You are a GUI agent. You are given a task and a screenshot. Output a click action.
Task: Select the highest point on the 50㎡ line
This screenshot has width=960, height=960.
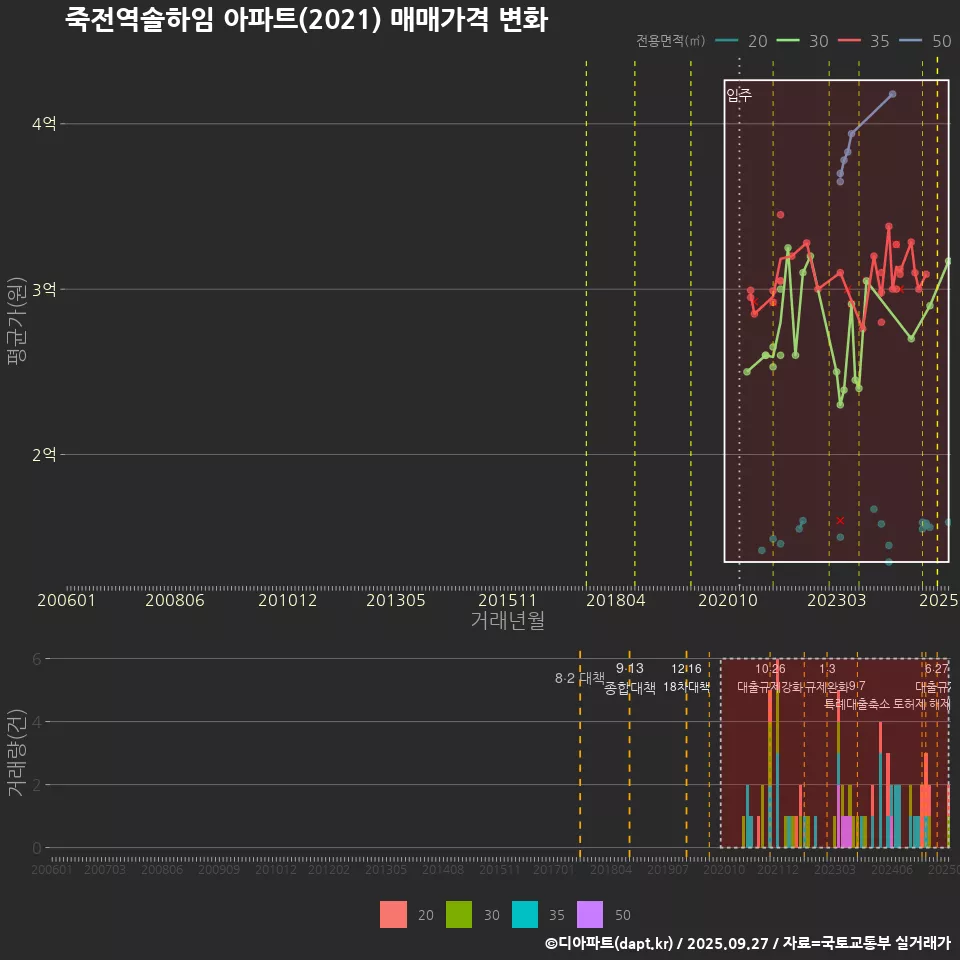(x=892, y=94)
